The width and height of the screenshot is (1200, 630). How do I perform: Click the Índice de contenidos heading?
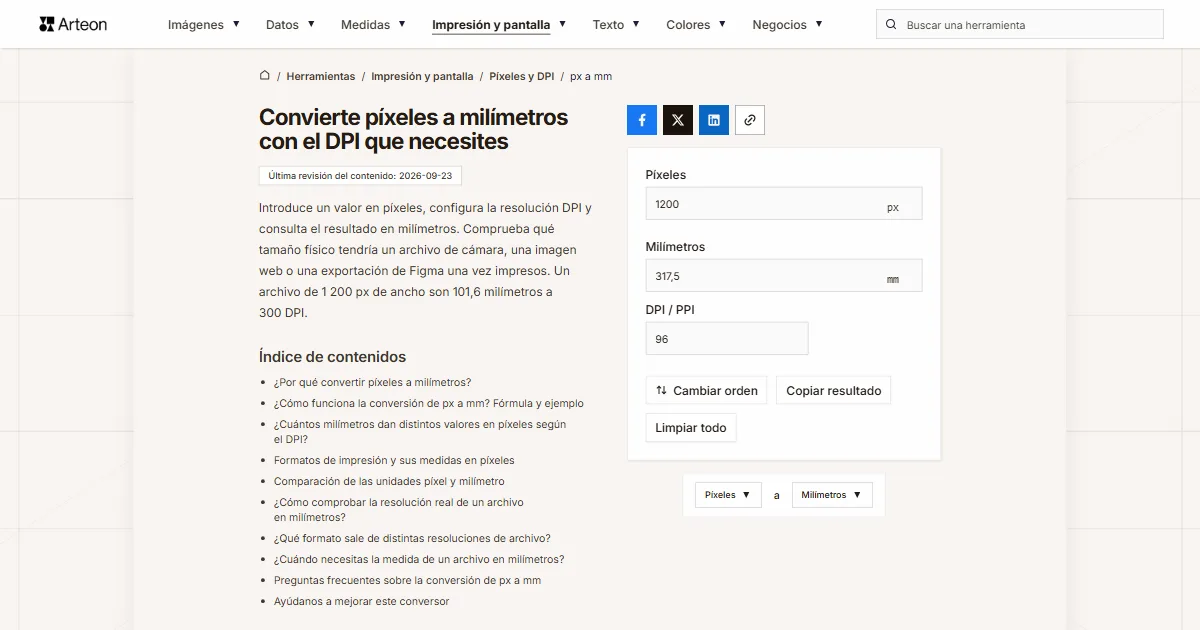333,357
